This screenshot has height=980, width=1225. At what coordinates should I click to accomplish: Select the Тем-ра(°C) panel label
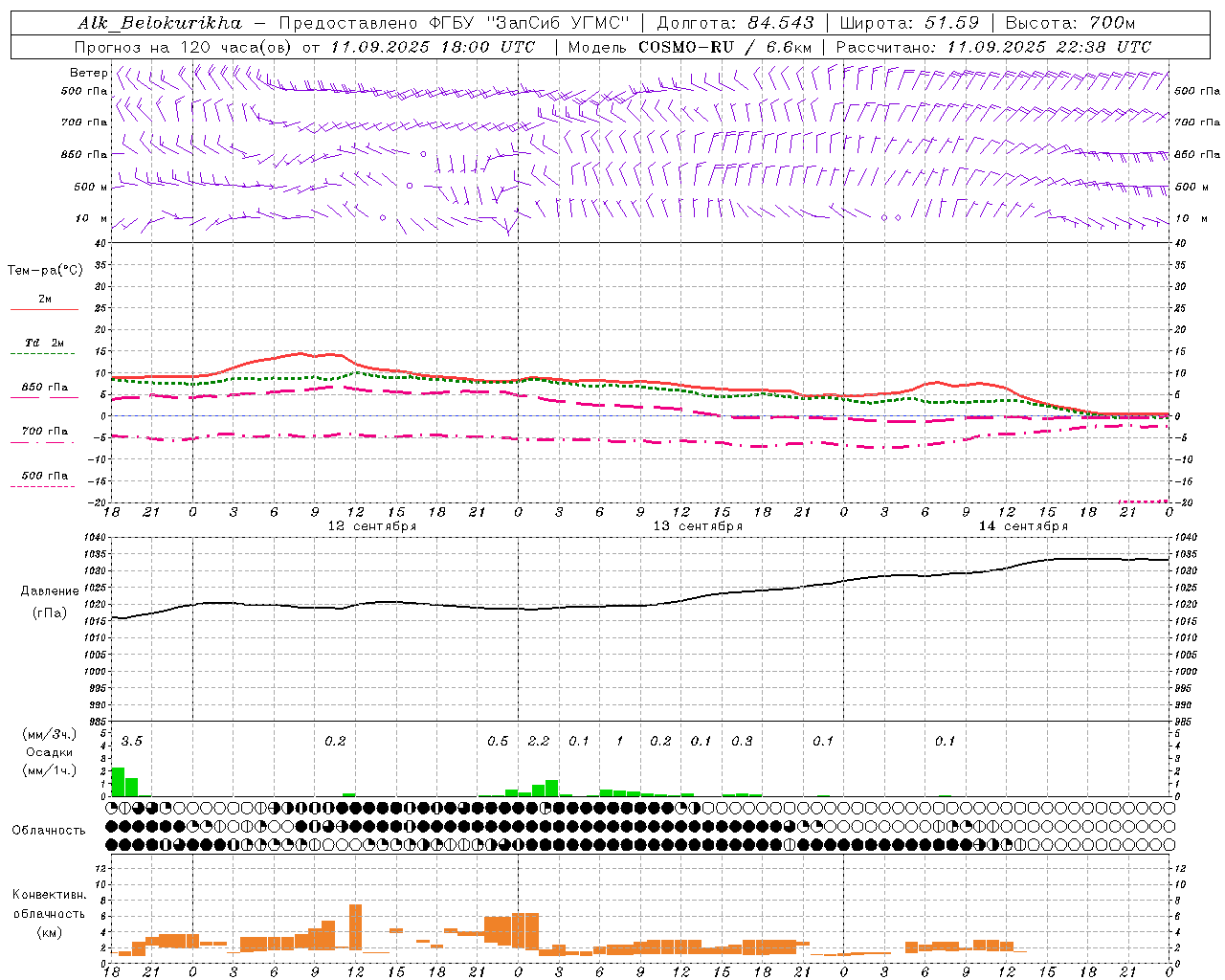(45, 271)
